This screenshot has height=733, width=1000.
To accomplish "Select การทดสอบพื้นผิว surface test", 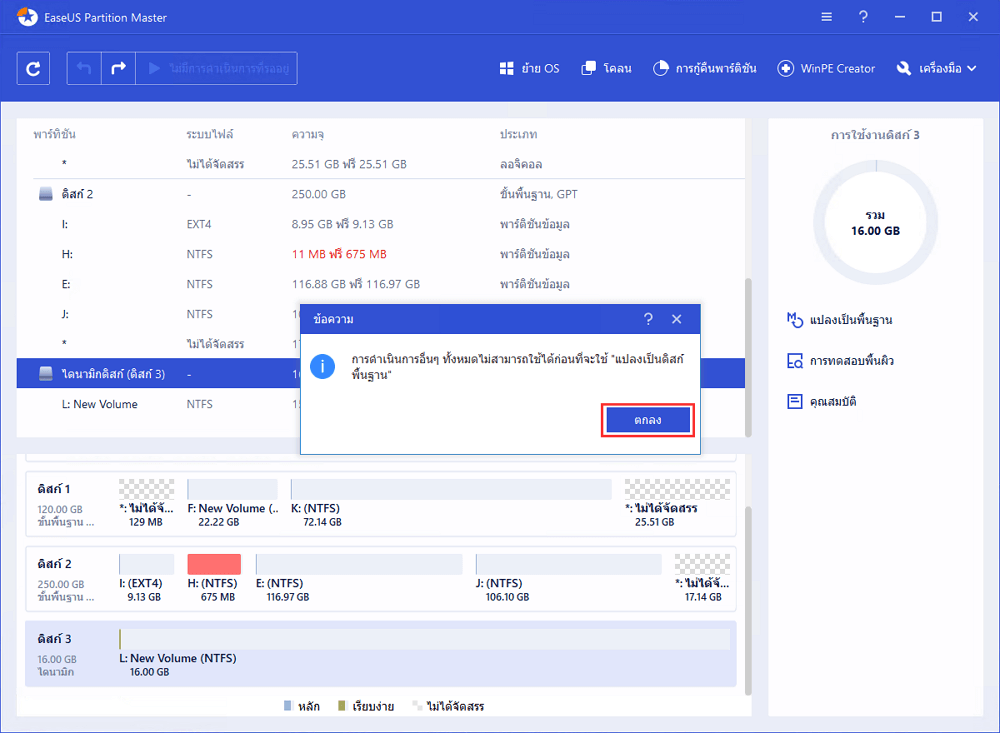I will click(840, 360).
